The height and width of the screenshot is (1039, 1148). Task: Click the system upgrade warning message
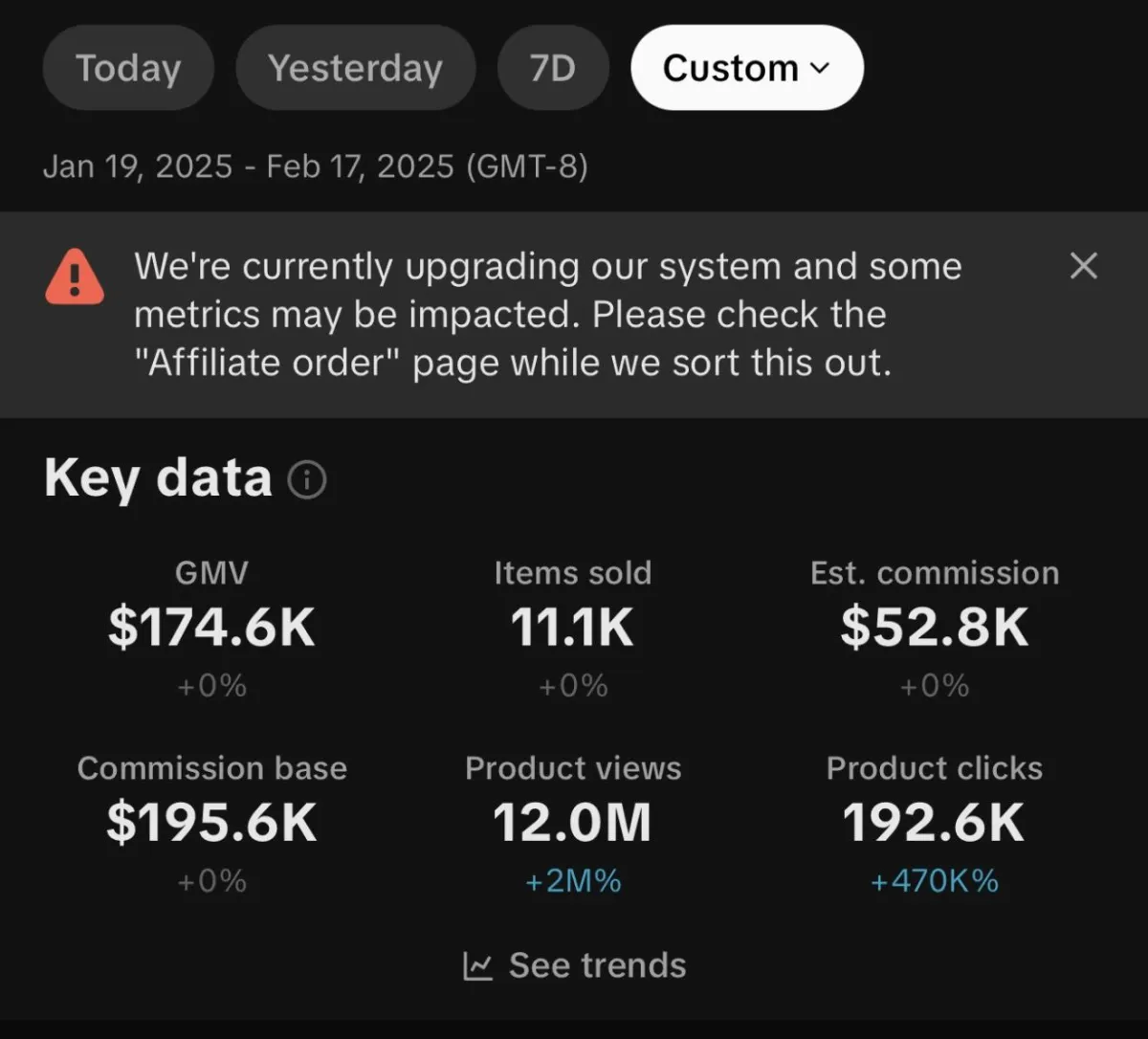pos(547,315)
